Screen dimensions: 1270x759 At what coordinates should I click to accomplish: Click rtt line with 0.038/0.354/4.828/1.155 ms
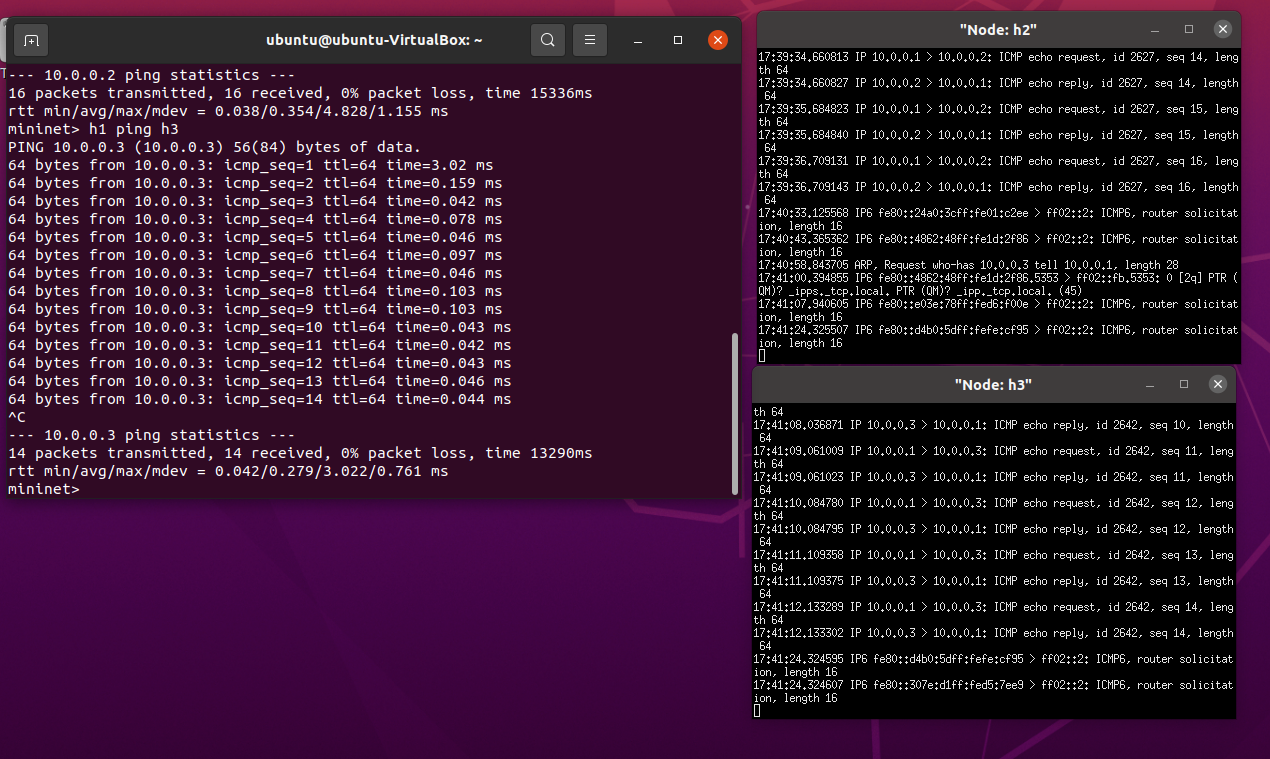pyautogui.click(x=228, y=111)
